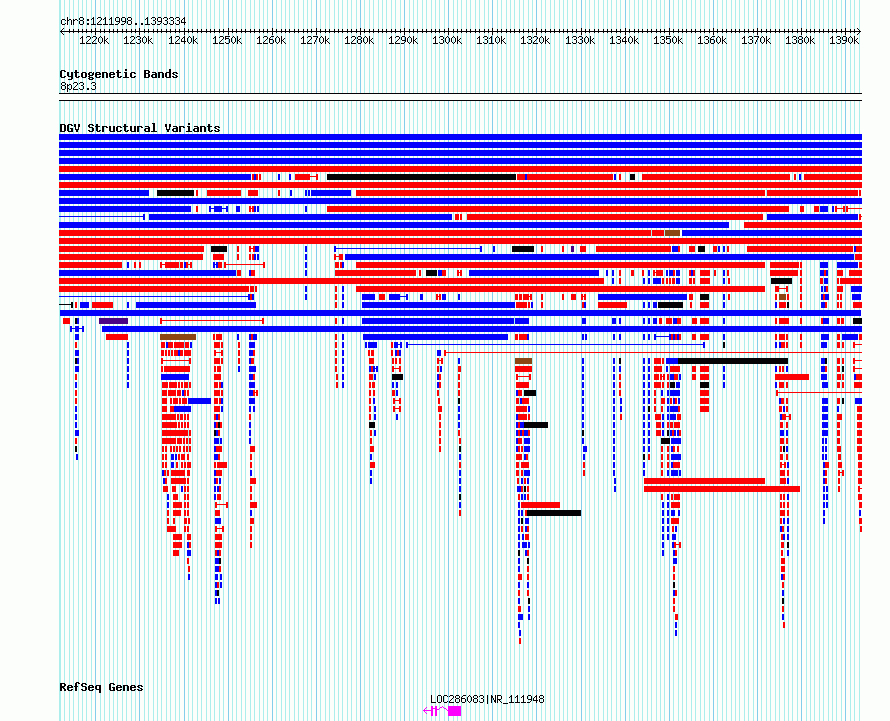Screen dimensions: 890x721
Task: Select the 1370k ruler tick label
Action: (x=756, y=40)
